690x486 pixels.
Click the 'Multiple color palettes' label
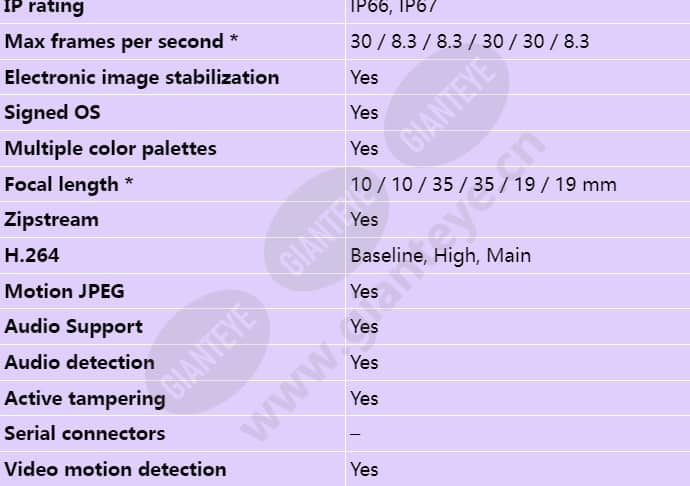pyautogui.click(x=110, y=149)
